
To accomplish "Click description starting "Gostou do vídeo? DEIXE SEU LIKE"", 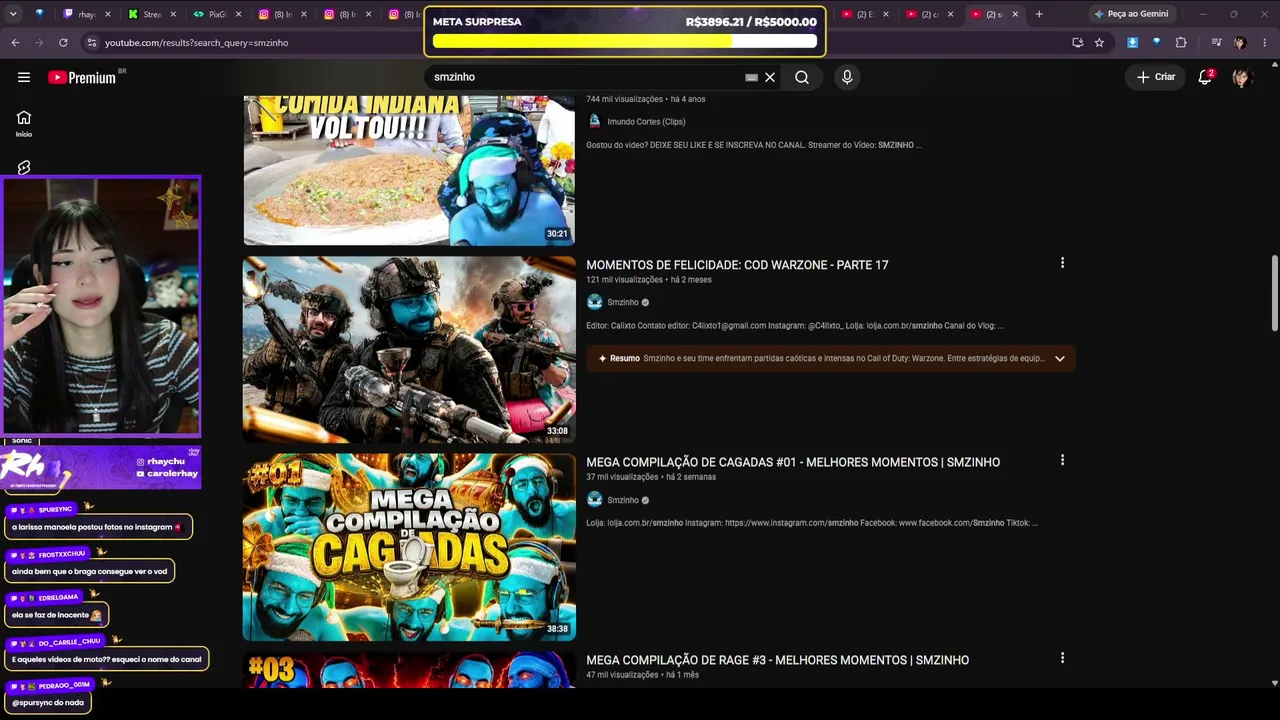I will coord(754,145).
